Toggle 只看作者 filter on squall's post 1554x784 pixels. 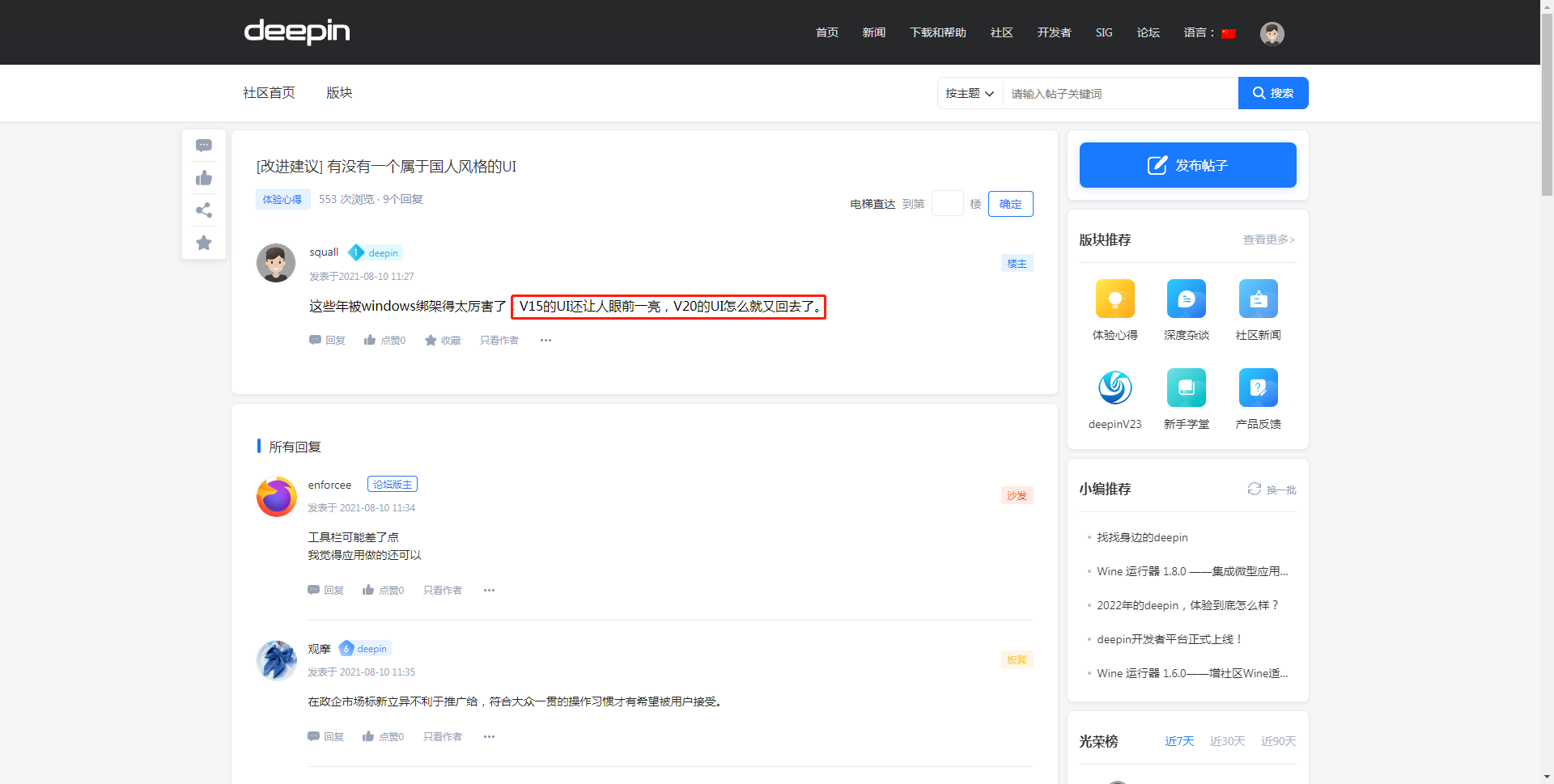click(499, 341)
